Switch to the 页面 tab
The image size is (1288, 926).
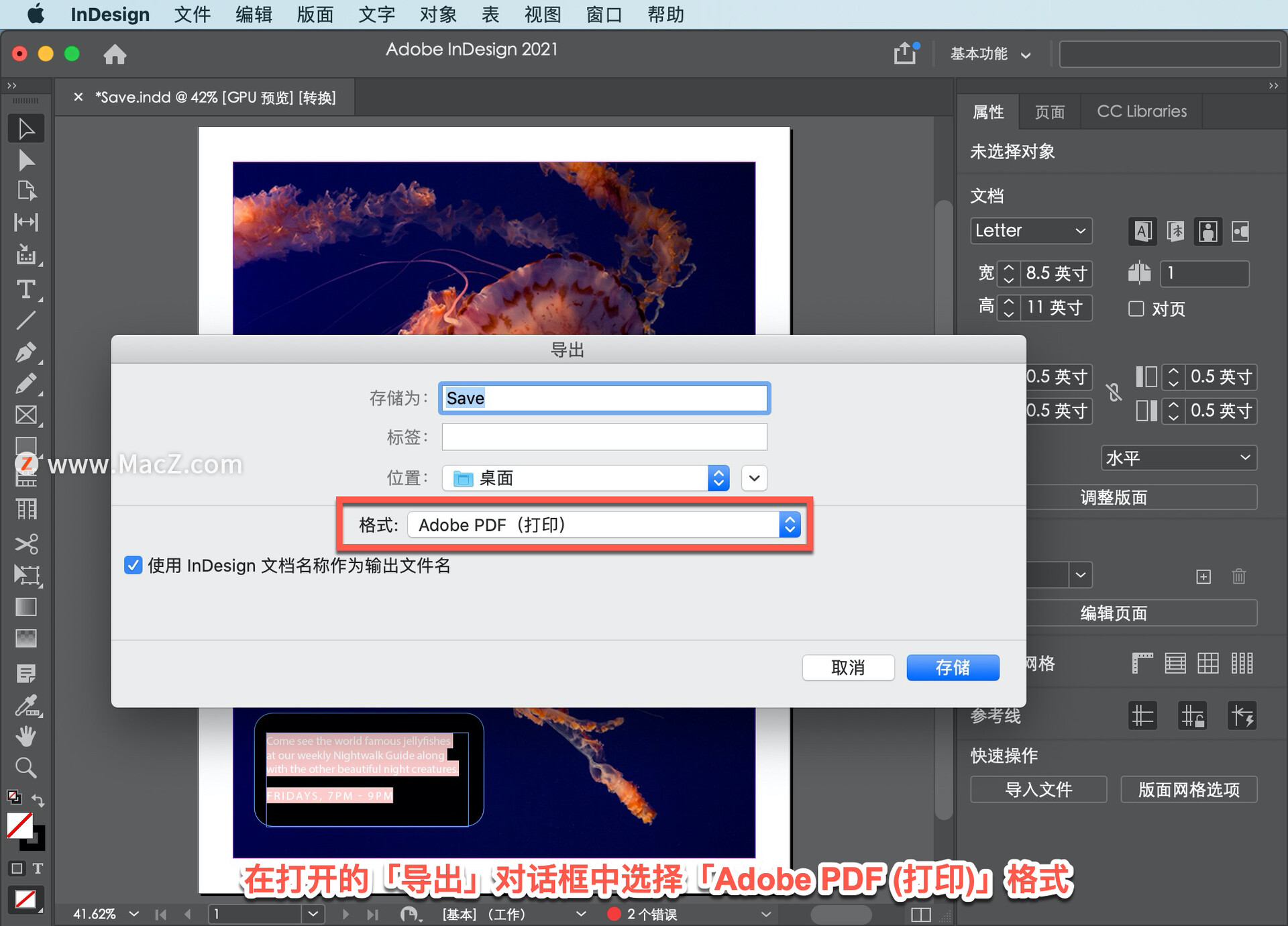pyautogui.click(x=1049, y=111)
